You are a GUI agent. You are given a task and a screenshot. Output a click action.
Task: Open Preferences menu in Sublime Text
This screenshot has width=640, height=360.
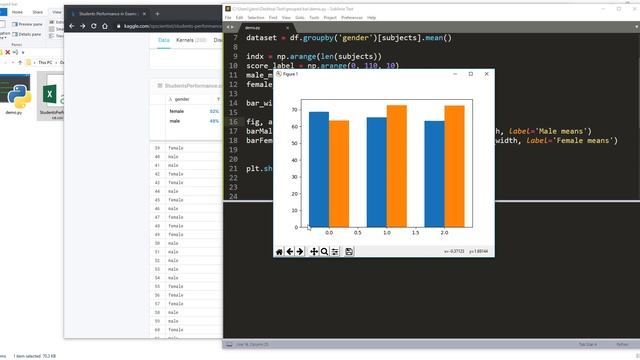[x=352, y=18]
